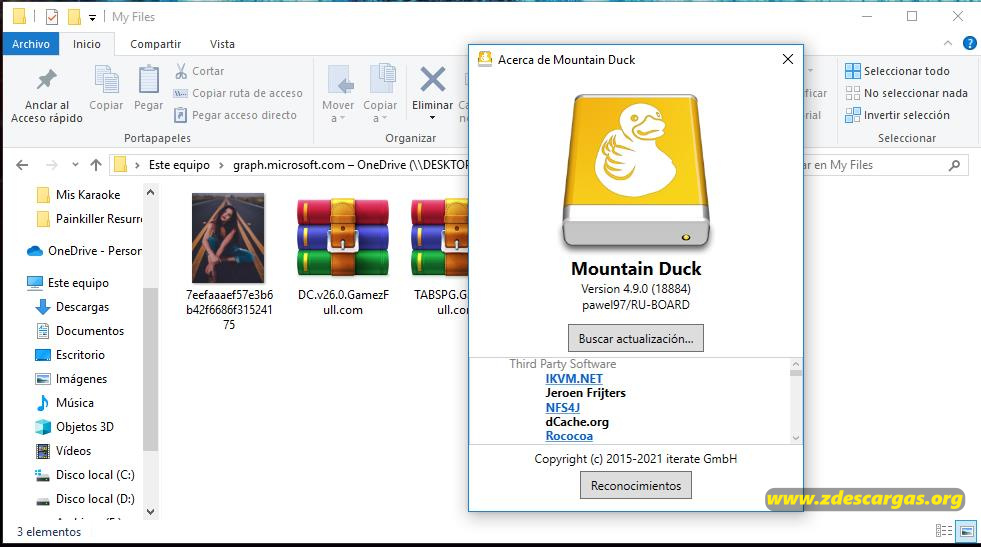Click the search magnifier icon
Screen dimensions: 981x547
pyautogui.click(x=954, y=165)
